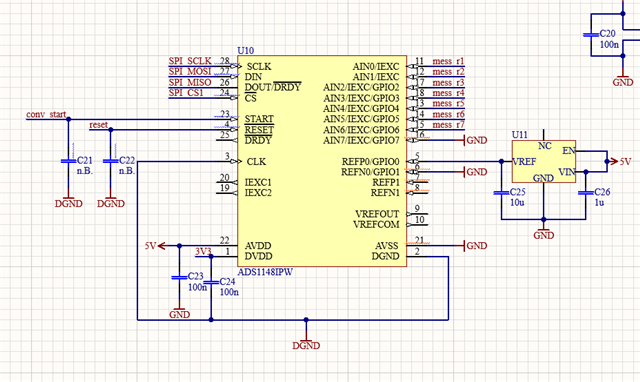640x382 pixels.
Task: Click the SPI_CS1 net label
Action: [x=186, y=93]
